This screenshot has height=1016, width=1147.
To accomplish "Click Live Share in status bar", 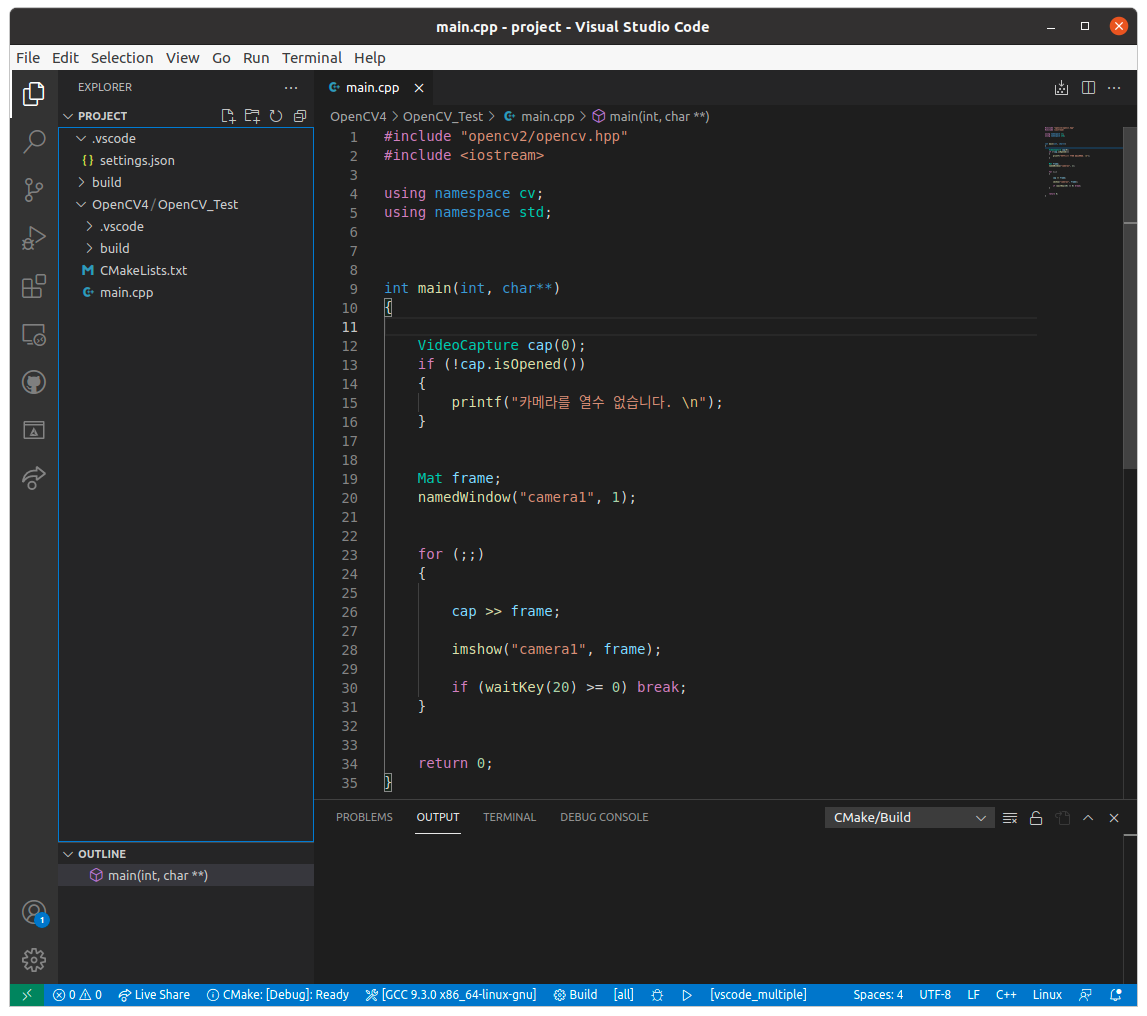I will [x=154, y=995].
